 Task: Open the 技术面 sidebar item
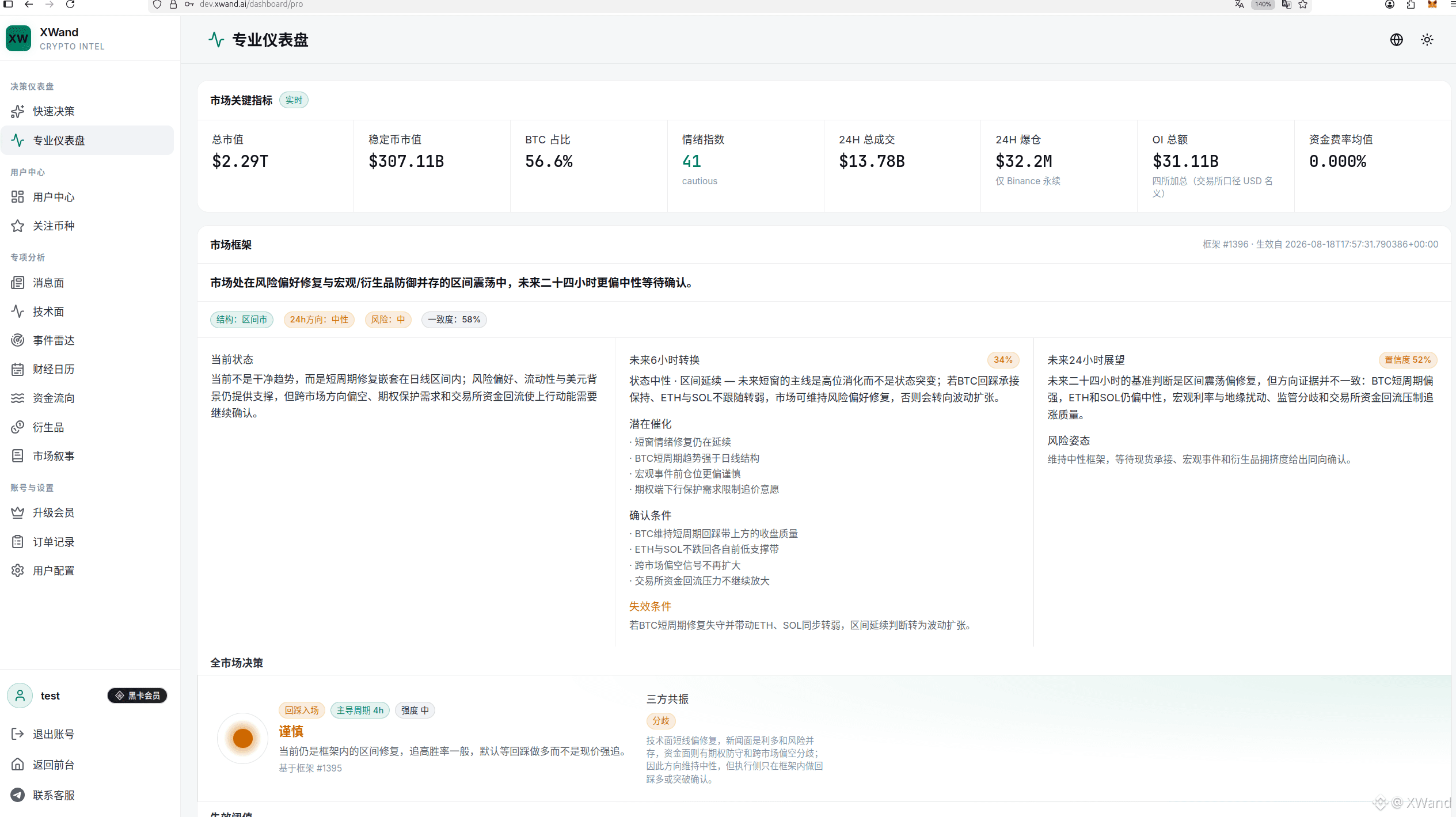[88, 311]
